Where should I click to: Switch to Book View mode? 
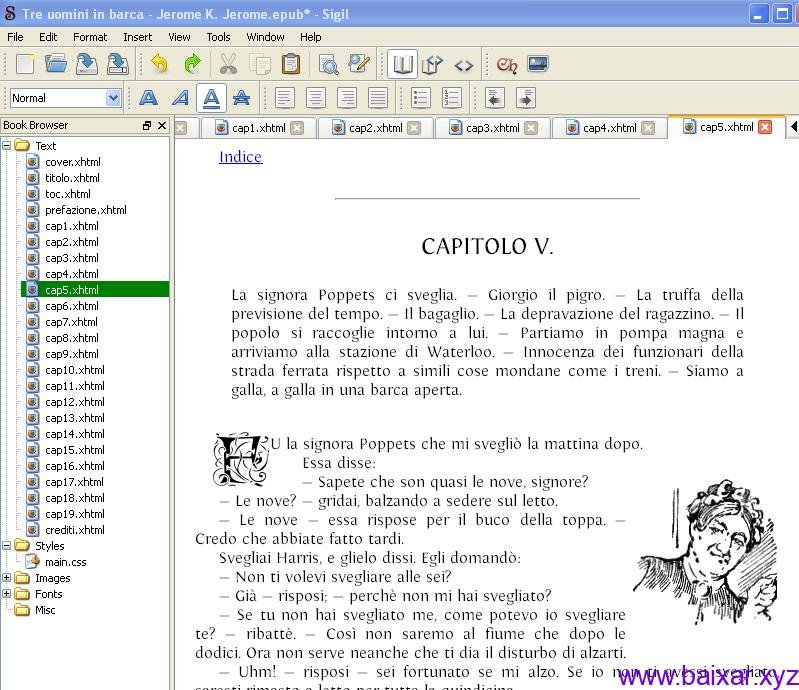(403, 64)
